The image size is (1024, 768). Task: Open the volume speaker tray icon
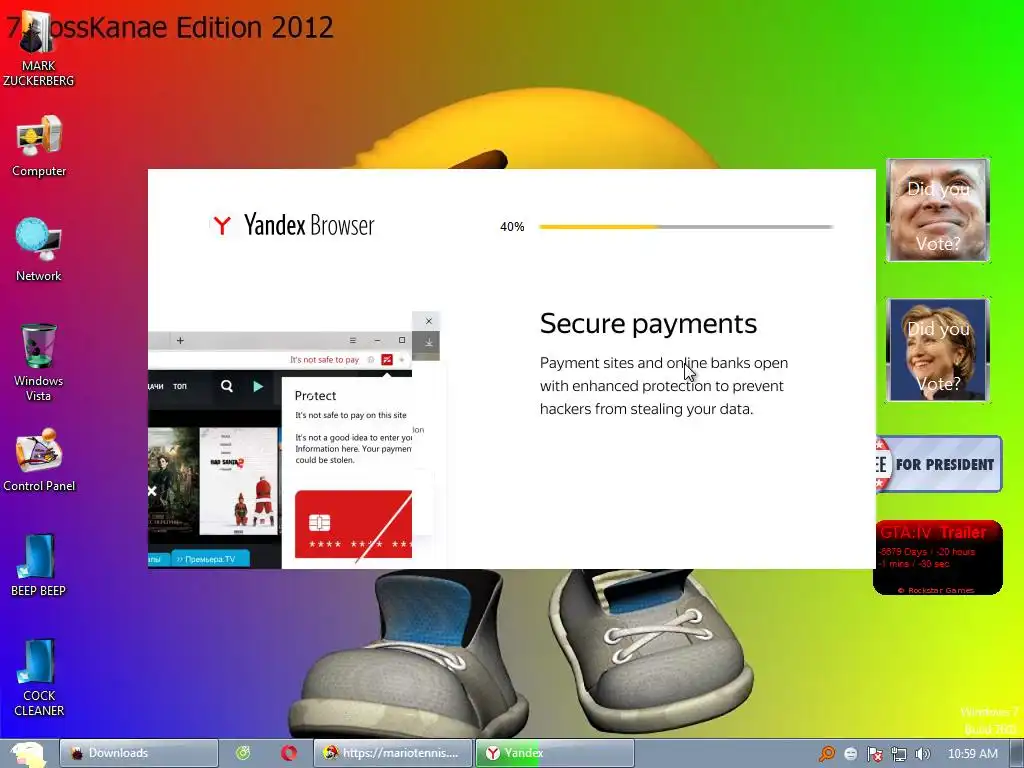coord(922,754)
